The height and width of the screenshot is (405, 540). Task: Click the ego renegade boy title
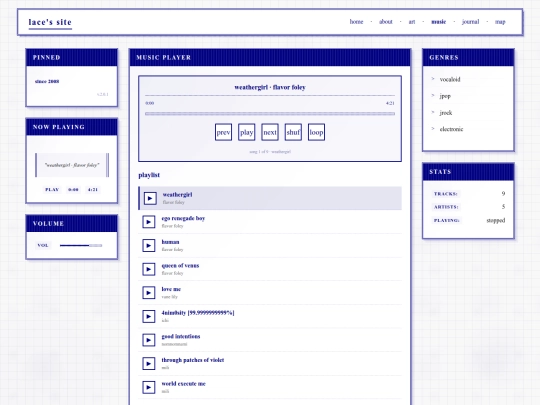click(183, 218)
